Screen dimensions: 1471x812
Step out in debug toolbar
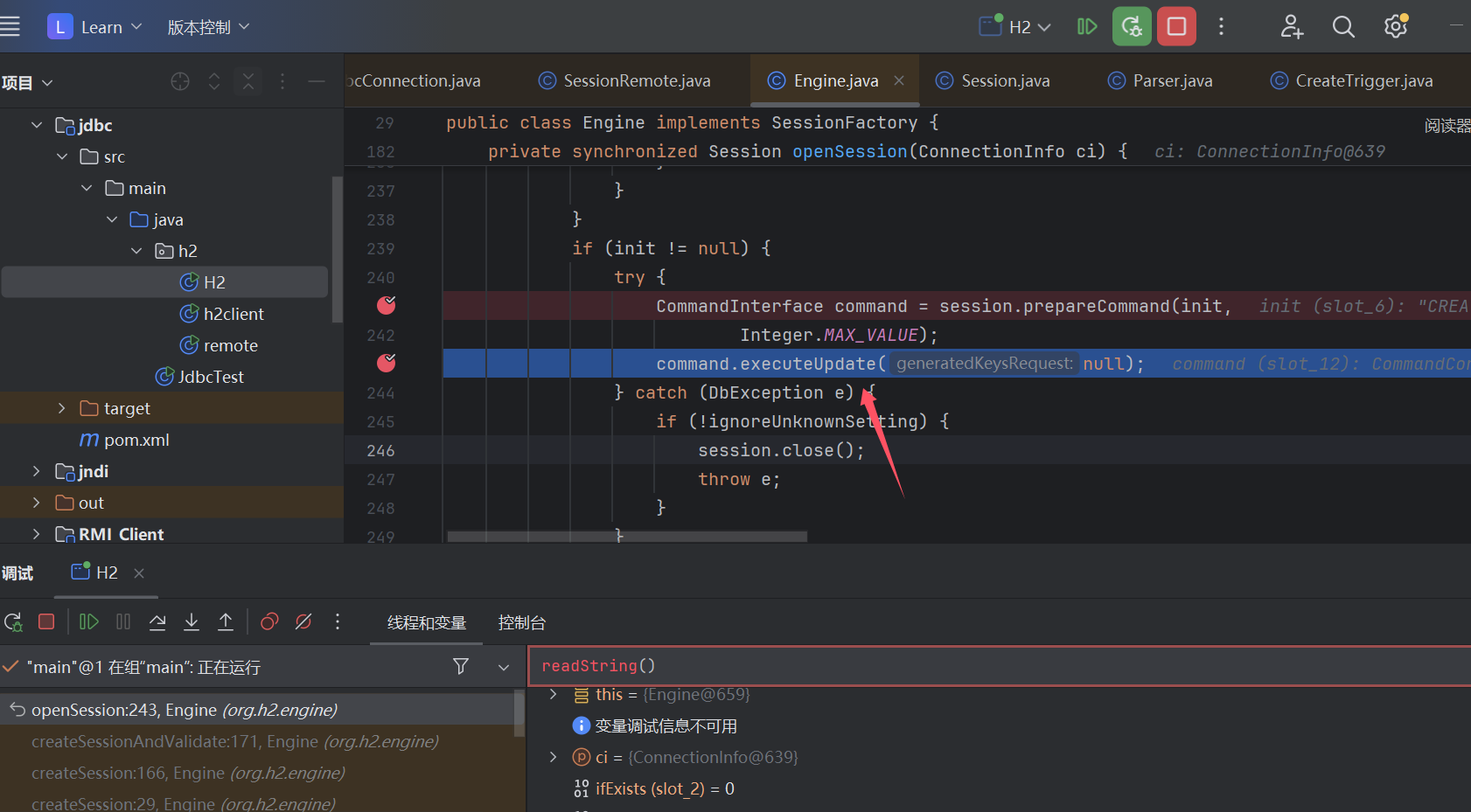point(226,621)
